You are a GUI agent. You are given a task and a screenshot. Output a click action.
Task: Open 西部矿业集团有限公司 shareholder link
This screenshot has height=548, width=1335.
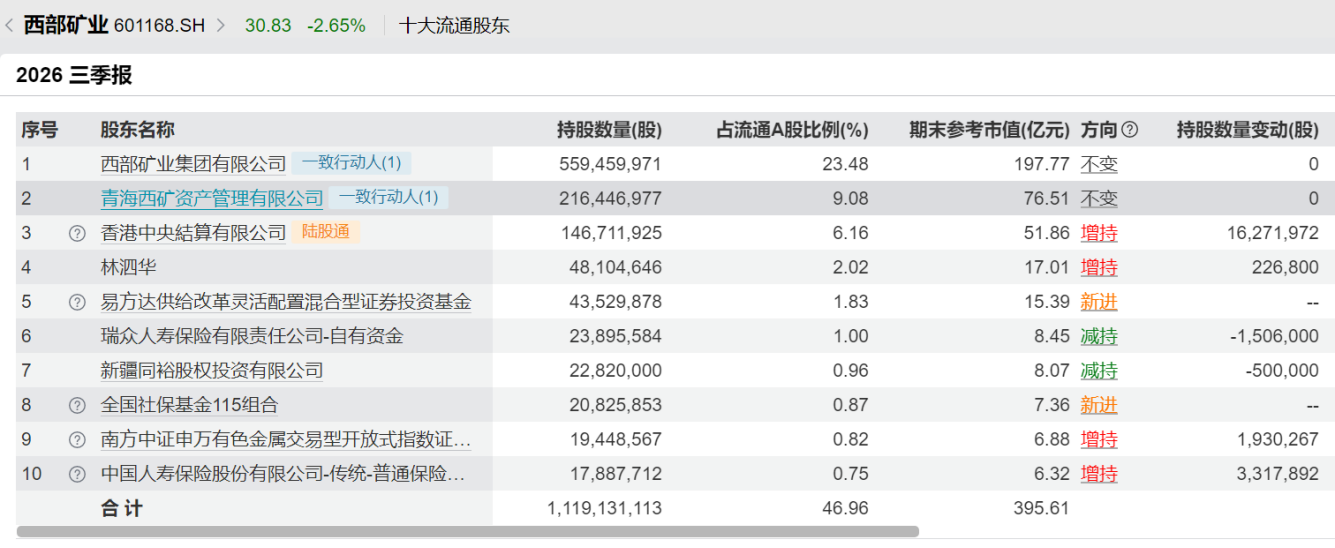(x=193, y=164)
